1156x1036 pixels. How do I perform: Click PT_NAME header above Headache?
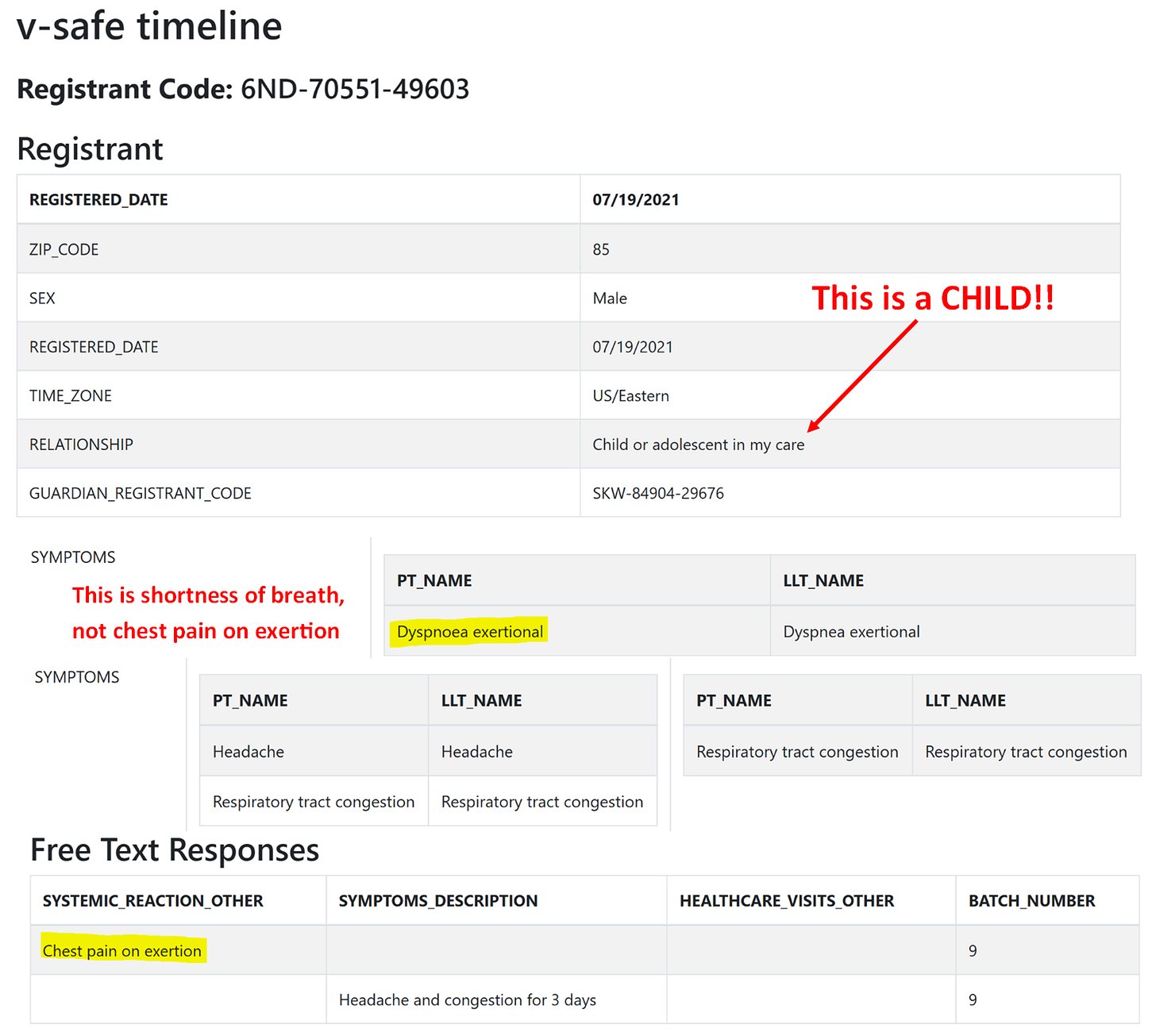click(314, 700)
